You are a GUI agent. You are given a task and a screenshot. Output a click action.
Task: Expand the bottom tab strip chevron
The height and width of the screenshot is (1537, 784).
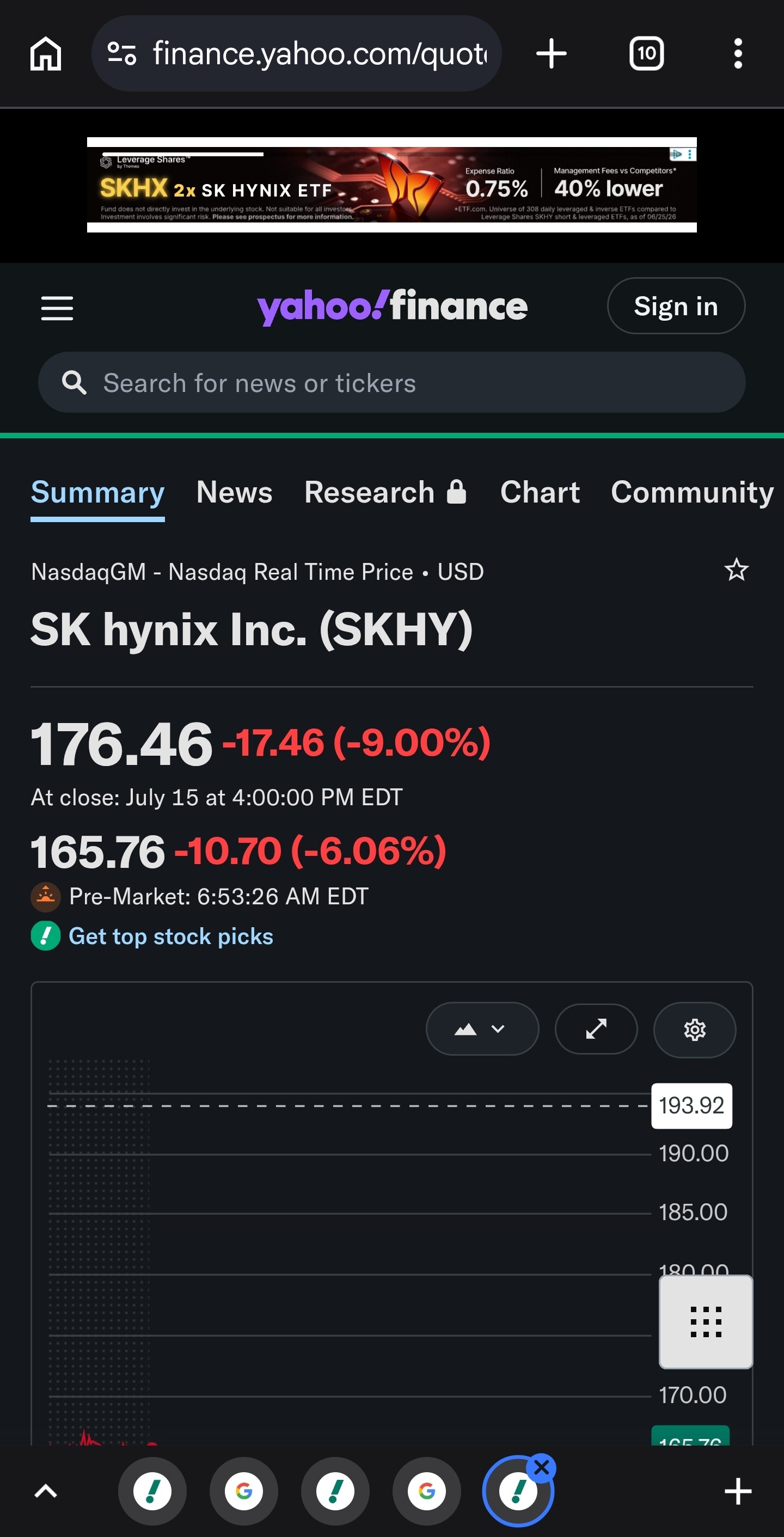pyautogui.click(x=46, y=1492)
